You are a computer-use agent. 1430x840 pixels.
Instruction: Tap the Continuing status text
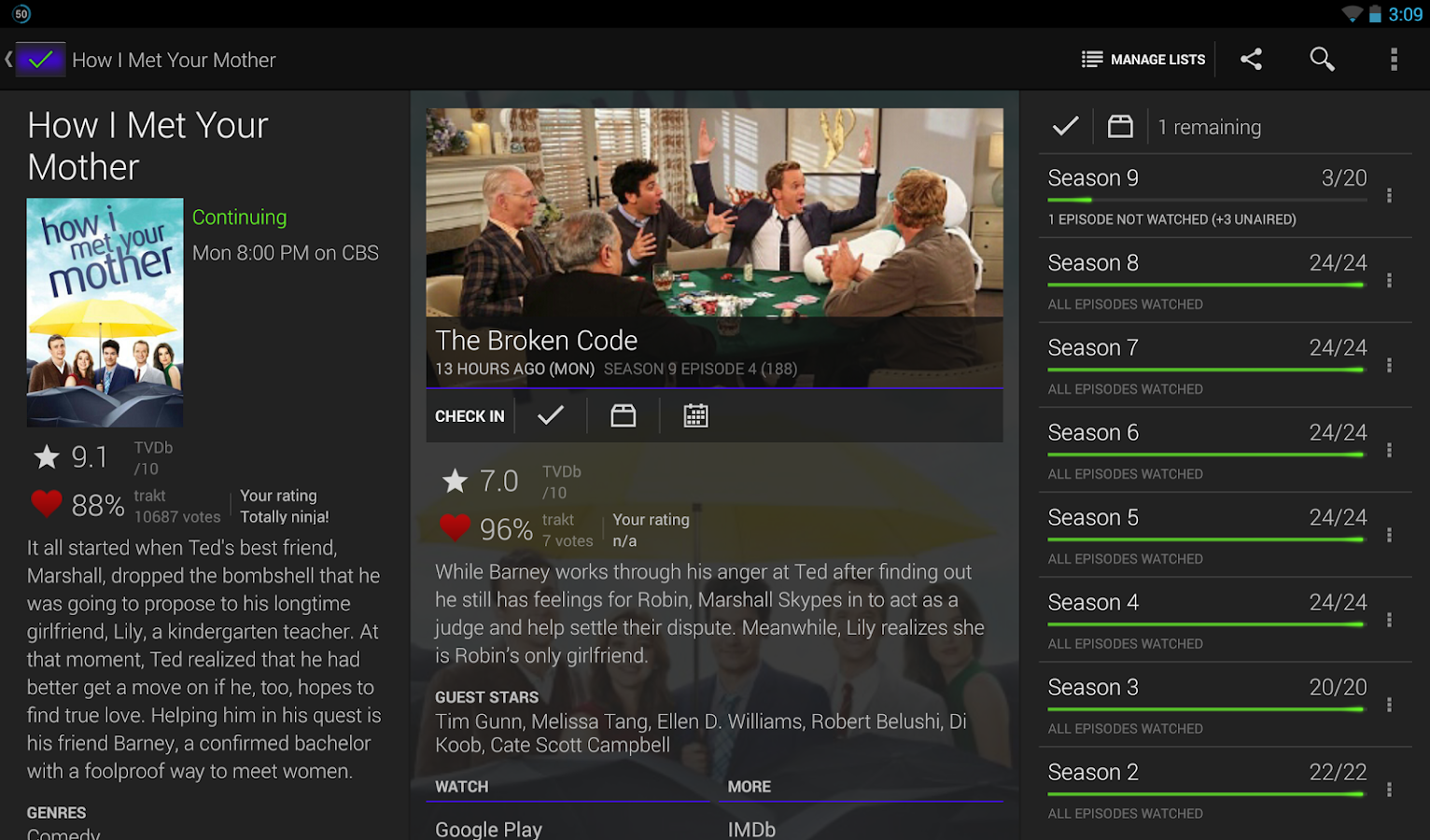239,217
